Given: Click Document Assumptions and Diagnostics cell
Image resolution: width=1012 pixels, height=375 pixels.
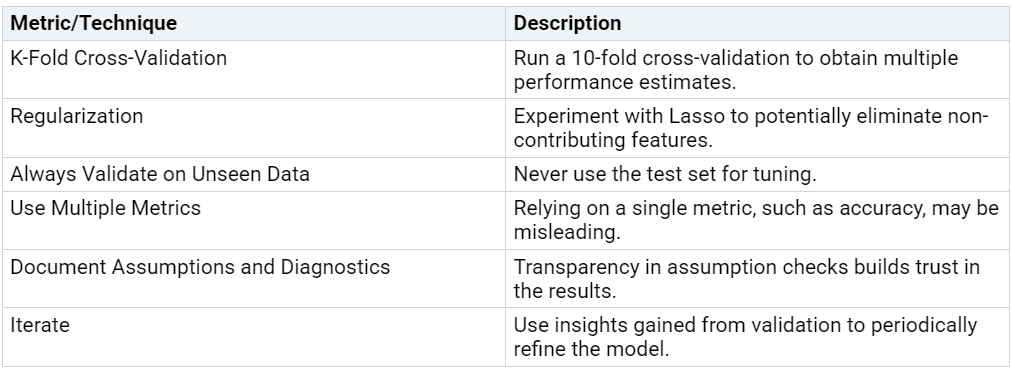Looking at the screenshot, I should click(x=254, y=278).
